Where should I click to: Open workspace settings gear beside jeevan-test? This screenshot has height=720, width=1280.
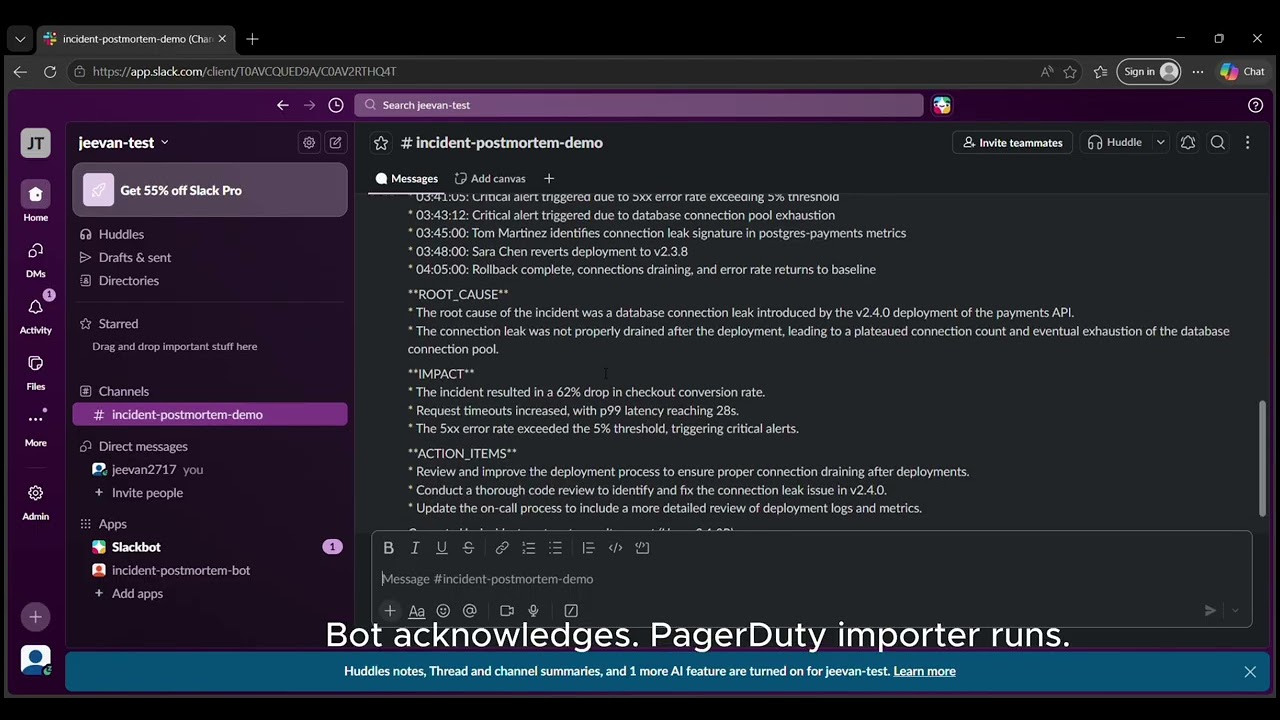coord(309,143)
